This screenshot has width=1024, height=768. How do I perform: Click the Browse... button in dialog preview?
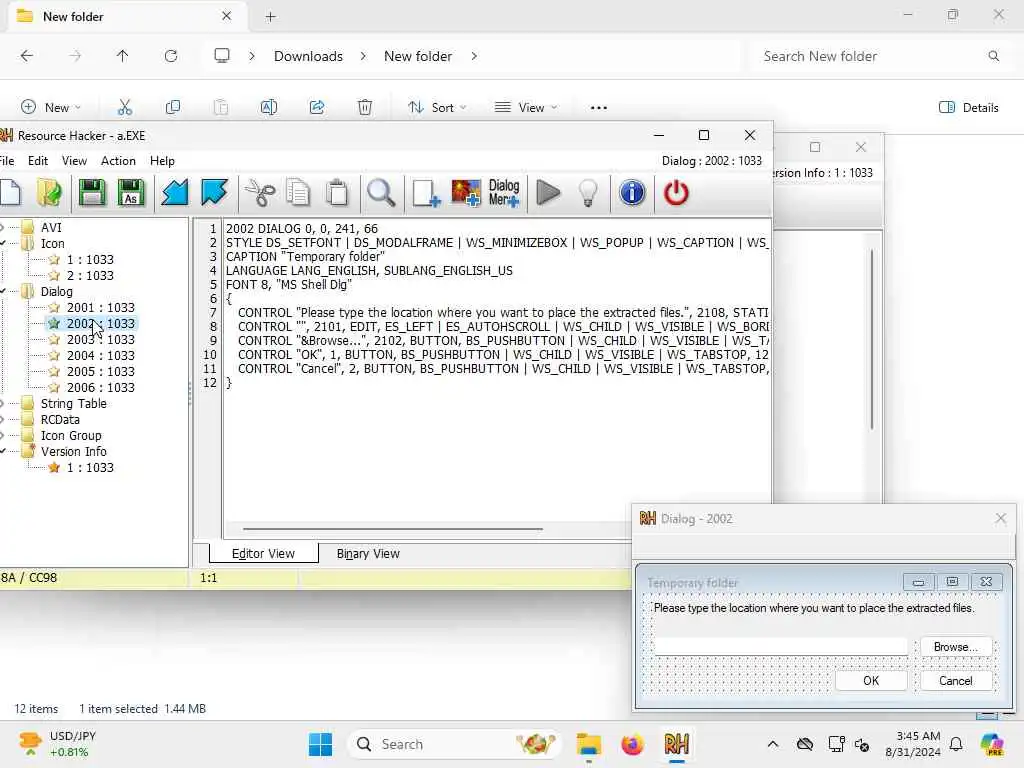(x=956, y=647)
